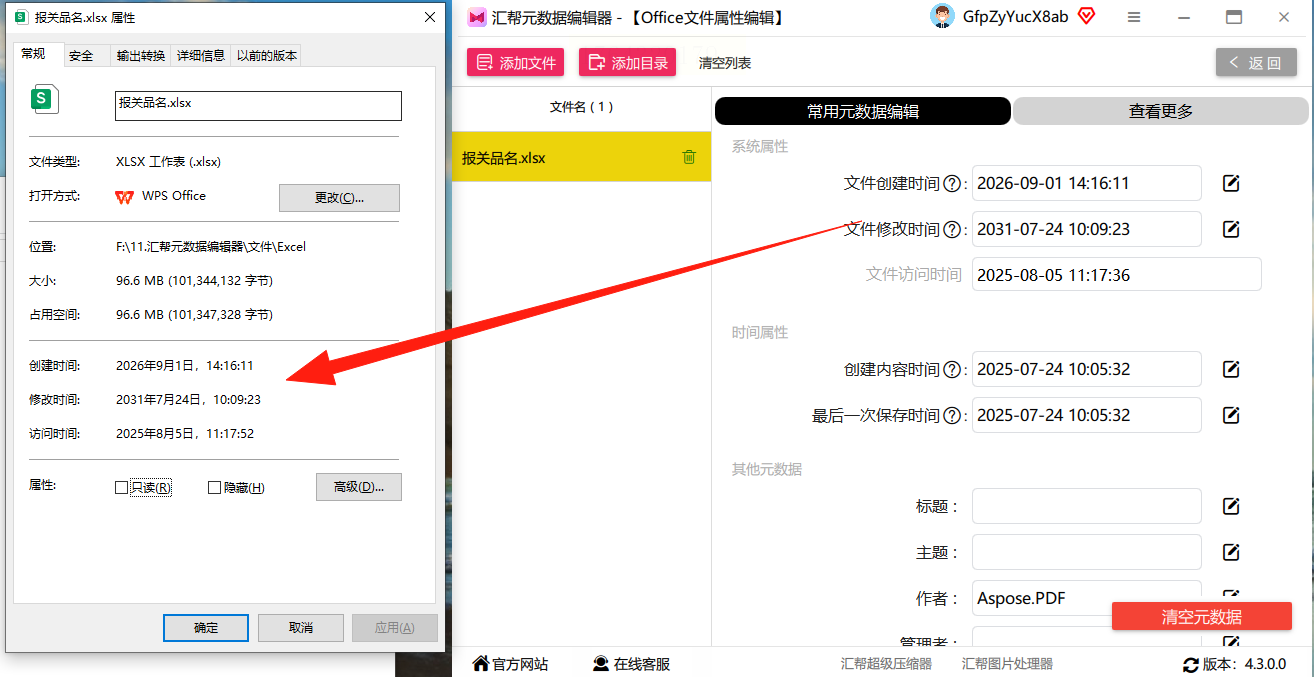Image resolution: width=1314 pixels, height=677 pixels.
Task: Toggle 隐藏 checkbox in properties dialog
Action: pos(214,488)
